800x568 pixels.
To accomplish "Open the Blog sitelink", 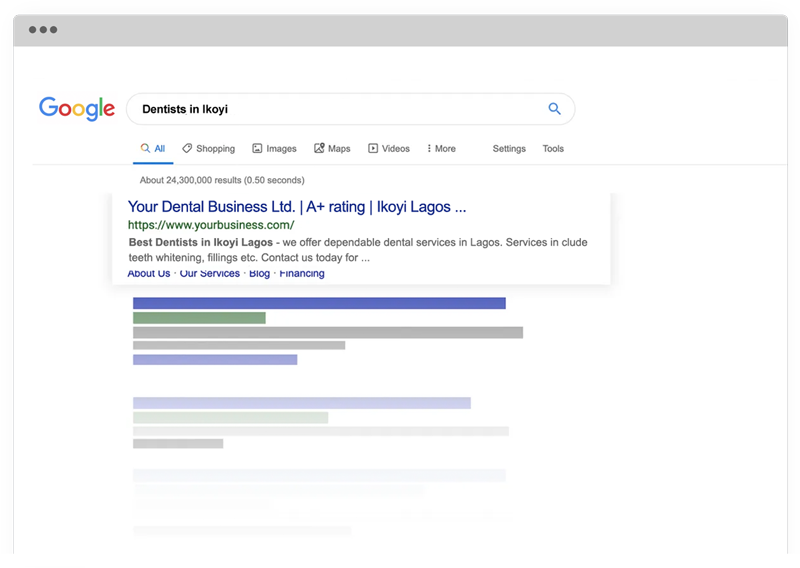I will 259,274.
